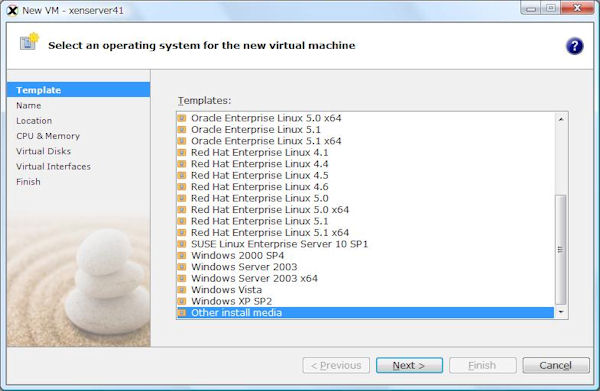Cancel the New VM wizard
This screenshot has width=600, height=391.
tap(556, 365)
